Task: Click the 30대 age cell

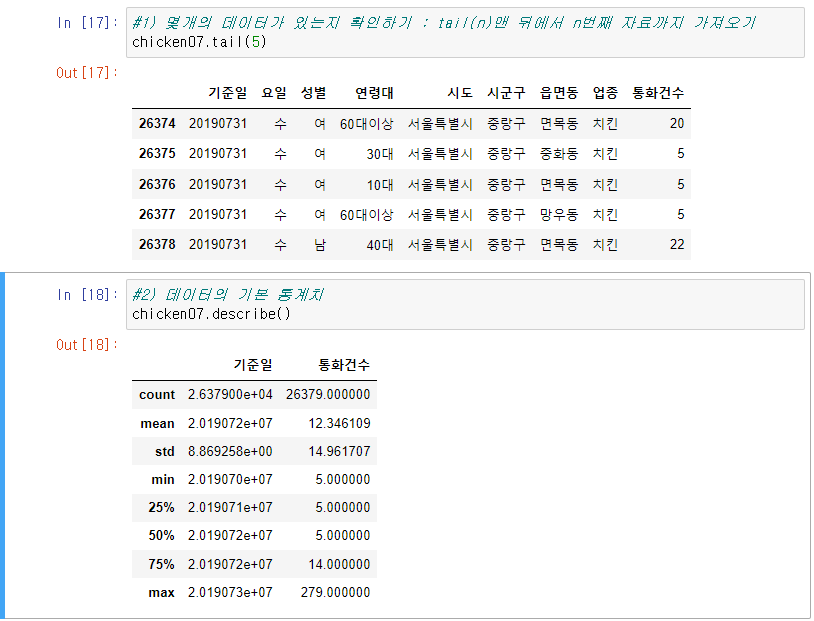Action: (379, 154)
